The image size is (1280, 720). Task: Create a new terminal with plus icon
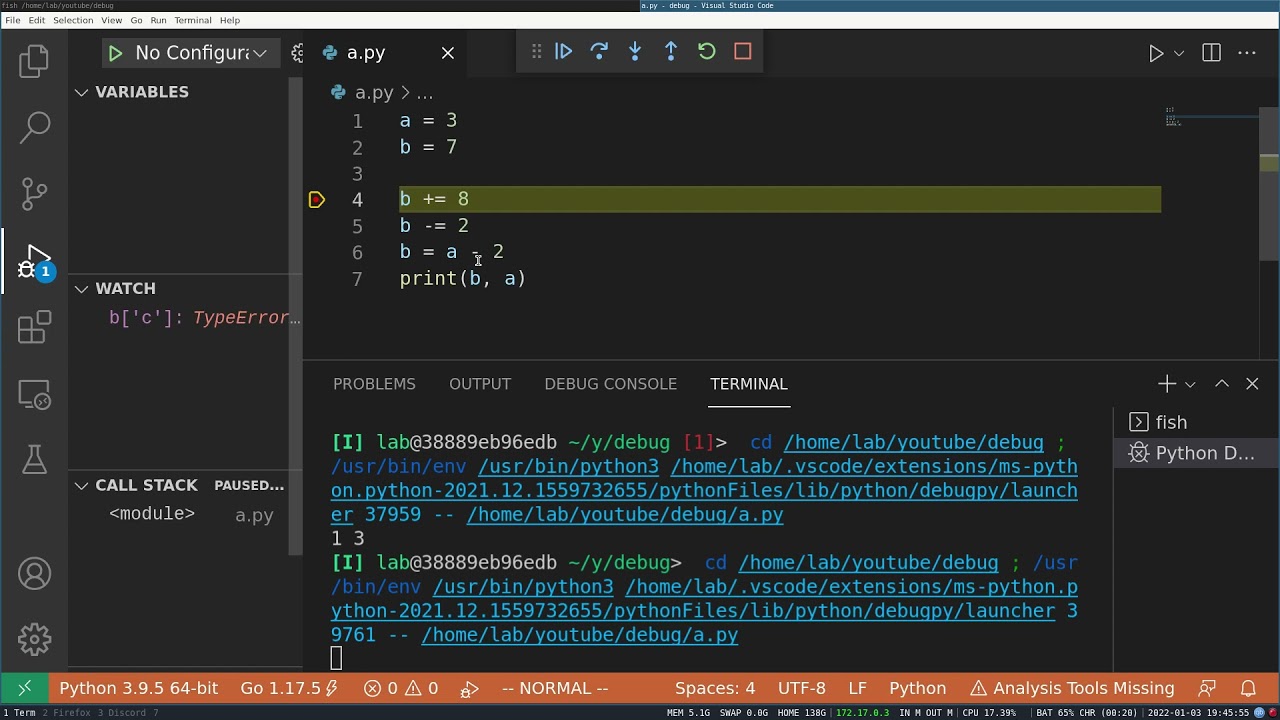pyautogui.click(x=1166, y=384)
